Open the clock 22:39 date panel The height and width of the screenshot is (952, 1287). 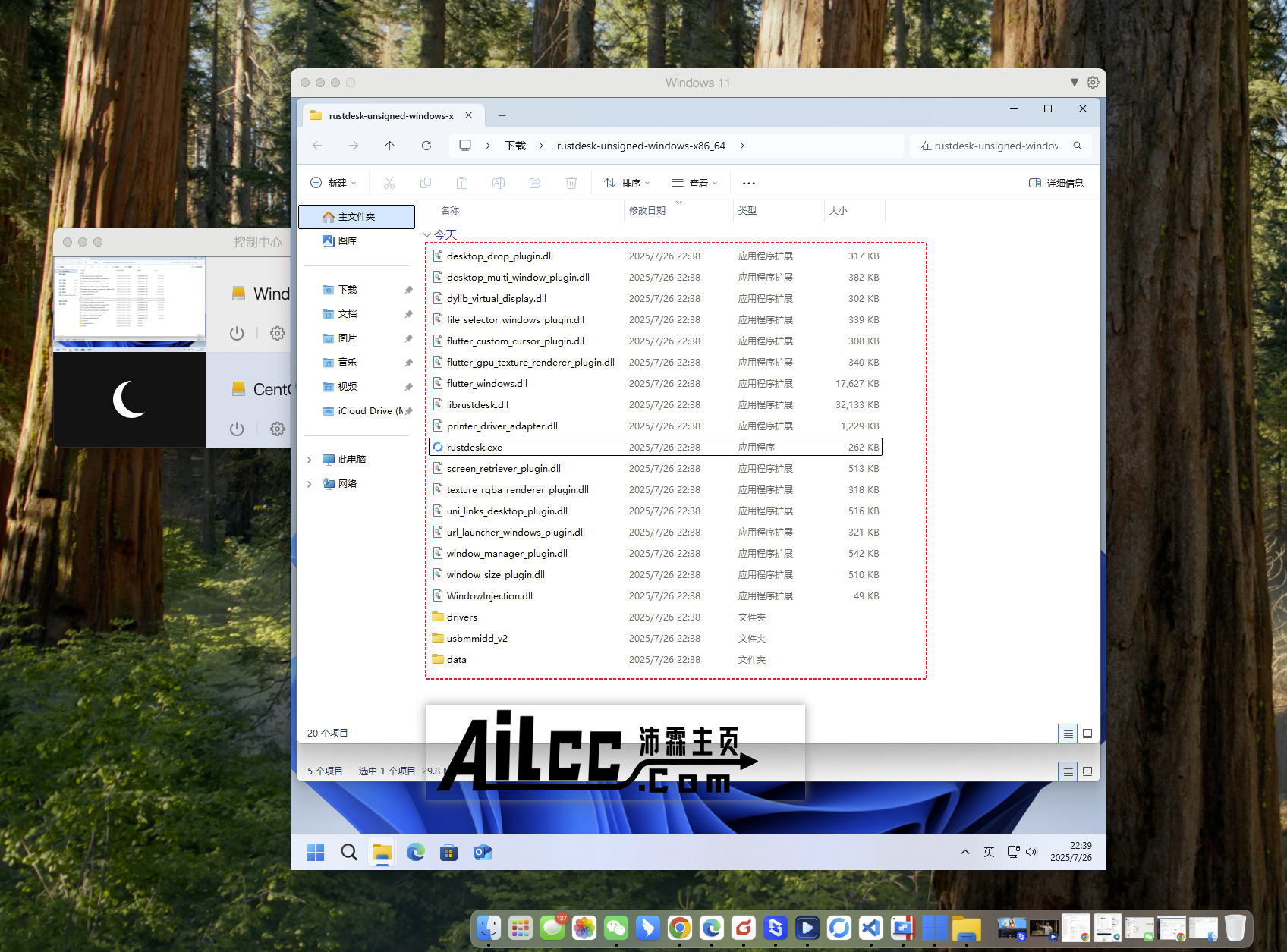1071,852
